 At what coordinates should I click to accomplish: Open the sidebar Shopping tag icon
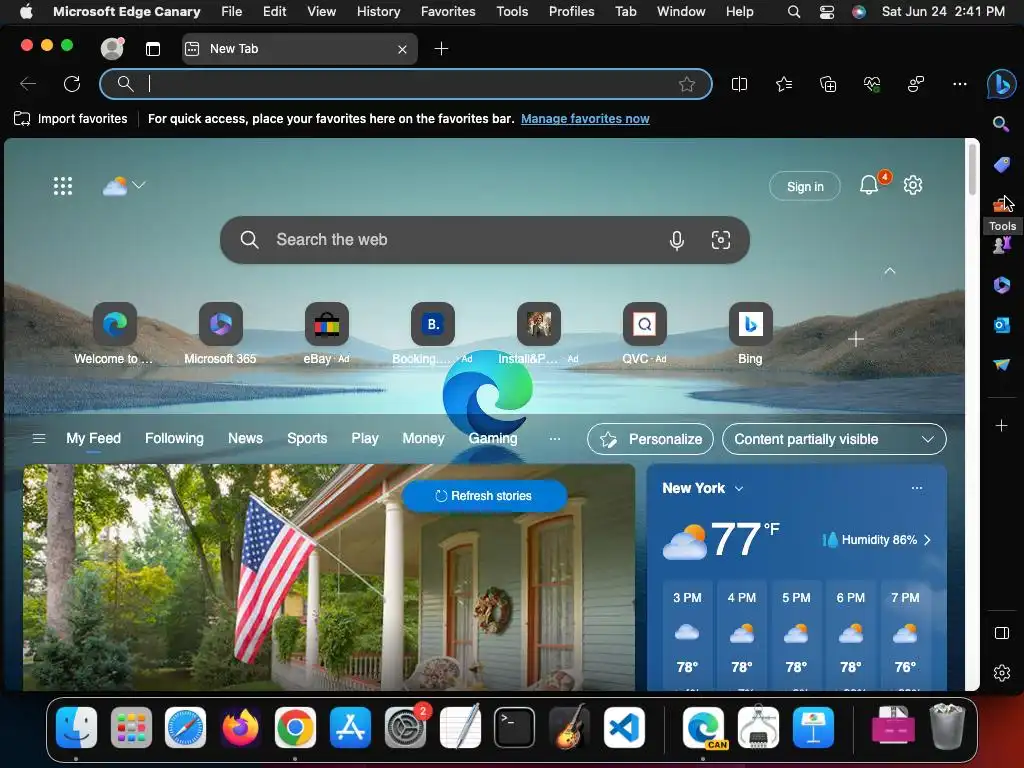pyautogui.click(x=1001, y=165)
